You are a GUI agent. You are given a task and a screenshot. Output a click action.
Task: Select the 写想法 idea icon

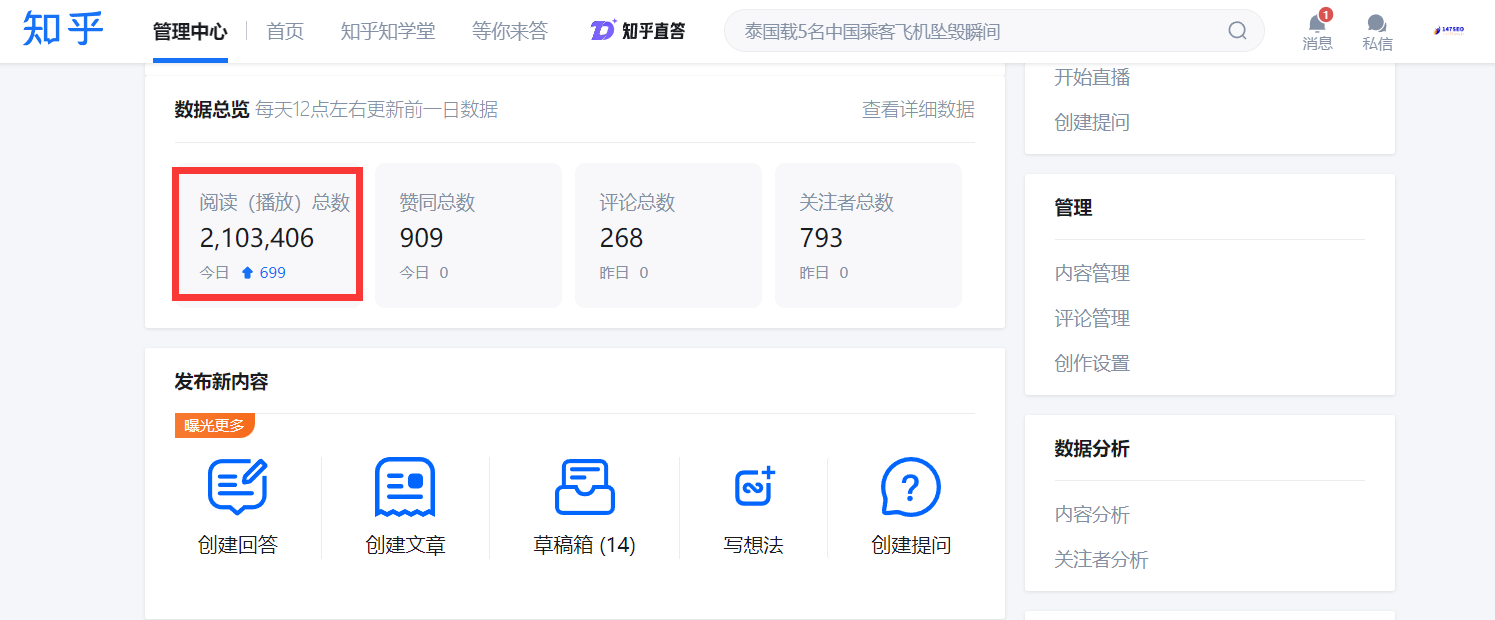pos(753,486)
